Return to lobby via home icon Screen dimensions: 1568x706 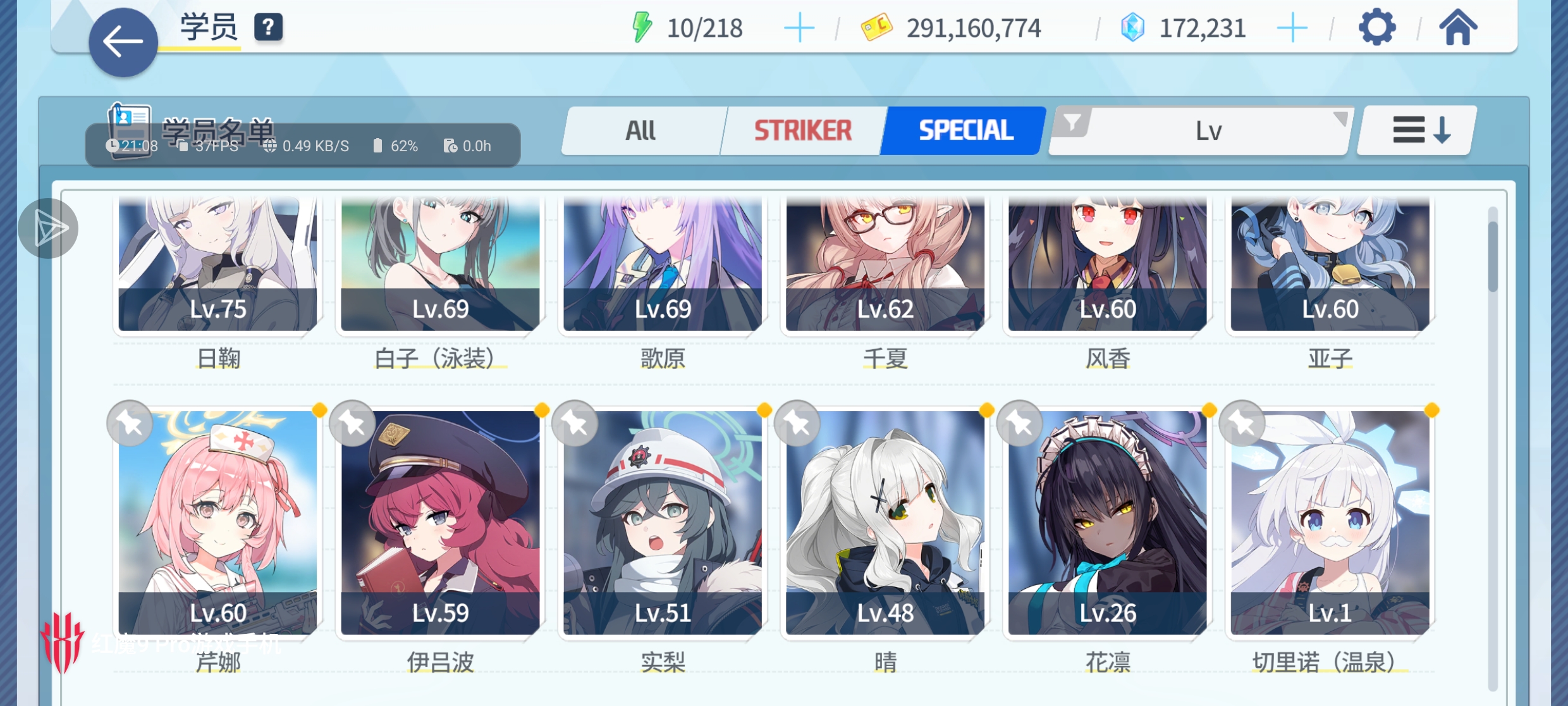click(x=1458, y=27)
